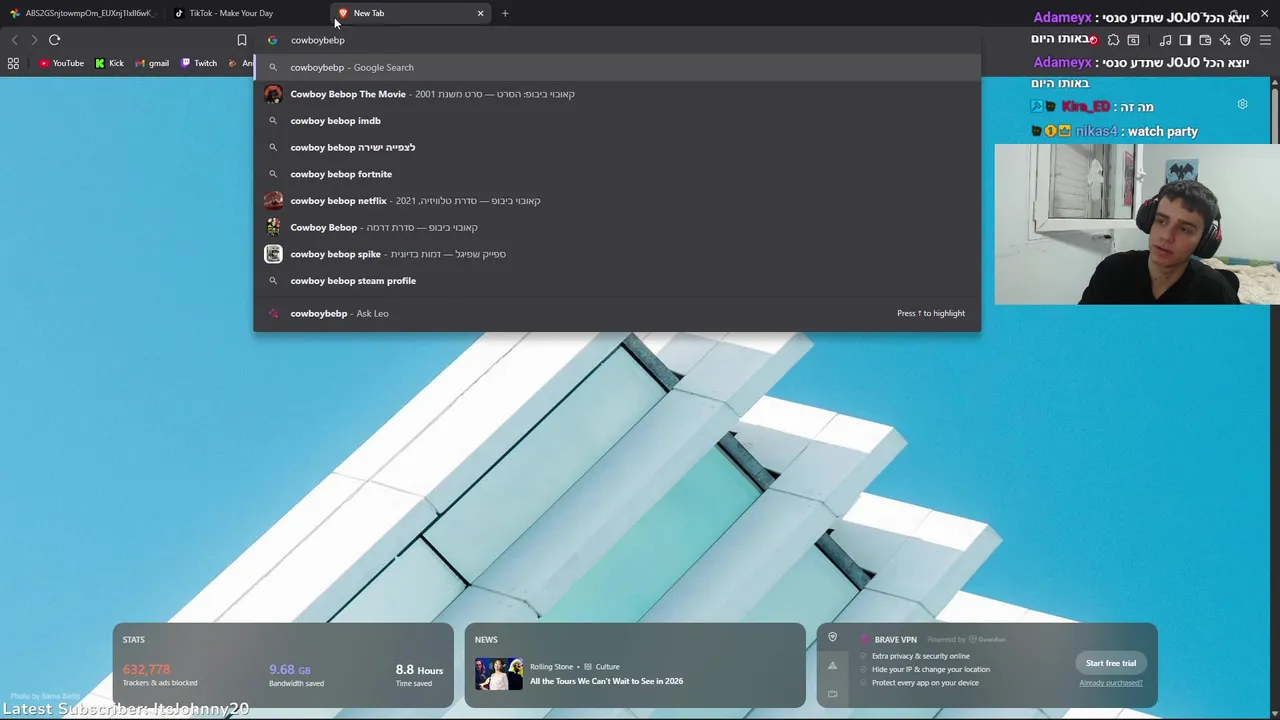Choose the Cowboy Bebop The Movie suggestion

pyautogui.click(x=617, y=94)
